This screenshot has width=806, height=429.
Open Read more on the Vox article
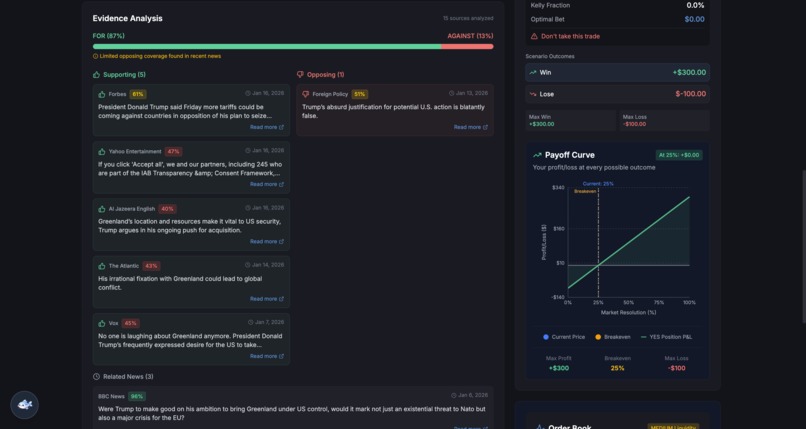coord(267,356)
